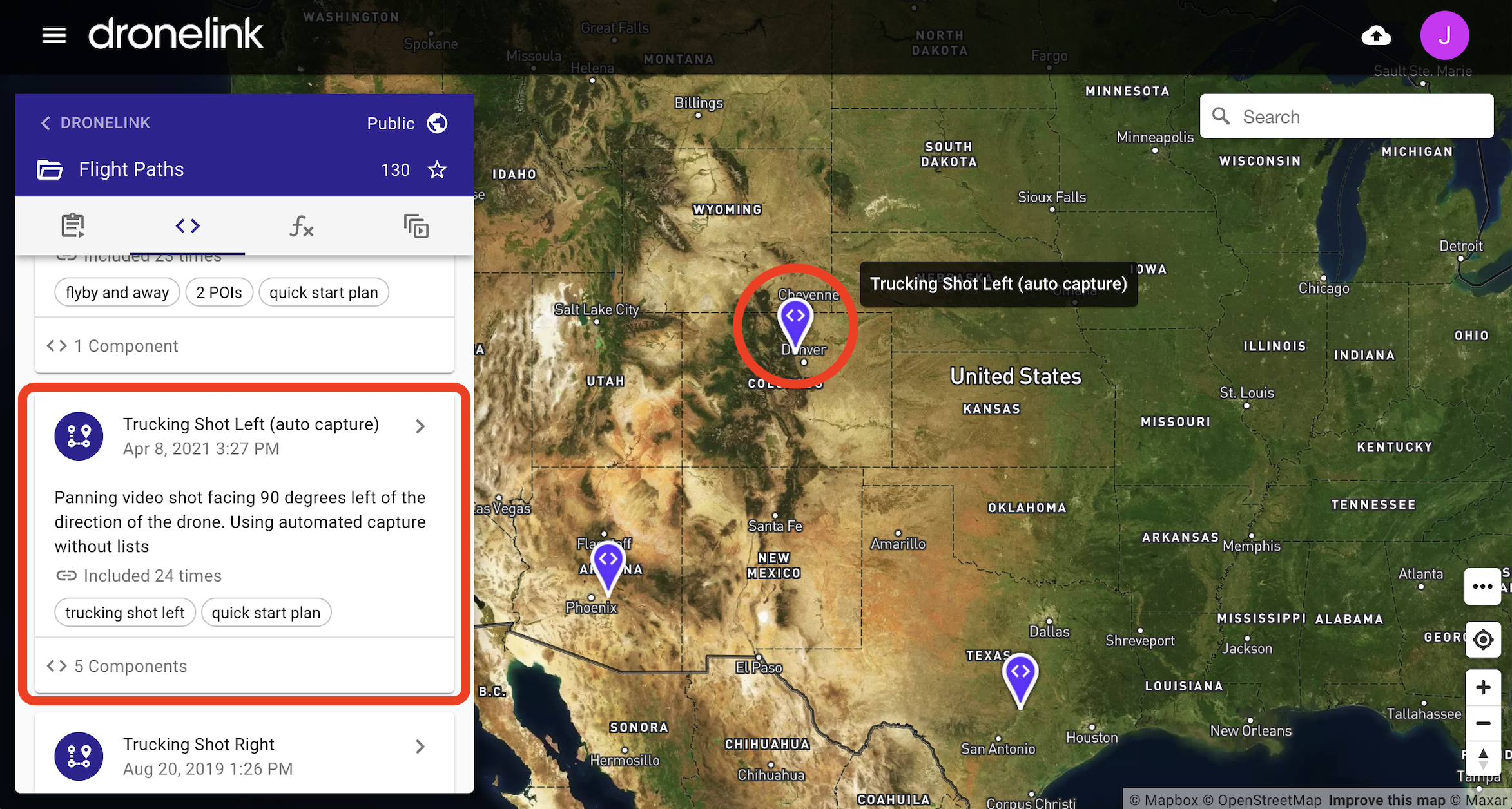Screen dimensions: 1512x809
Task: Open the Flight Paths folder icon
Action: pyautogui.click(x=50, y=169)
